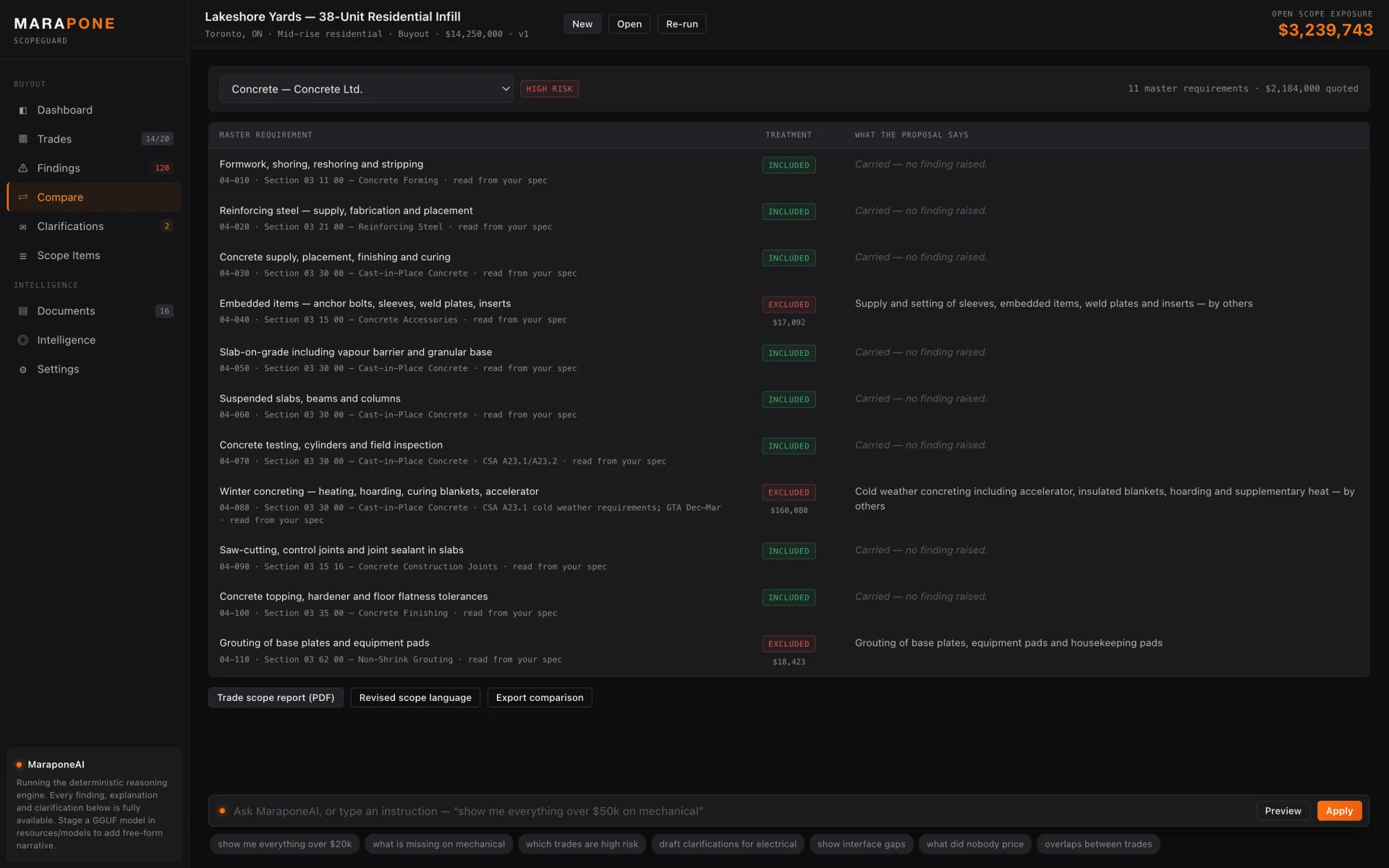
Task: Open Clarifications in the sidebar
Action: [x=94, y=226]
